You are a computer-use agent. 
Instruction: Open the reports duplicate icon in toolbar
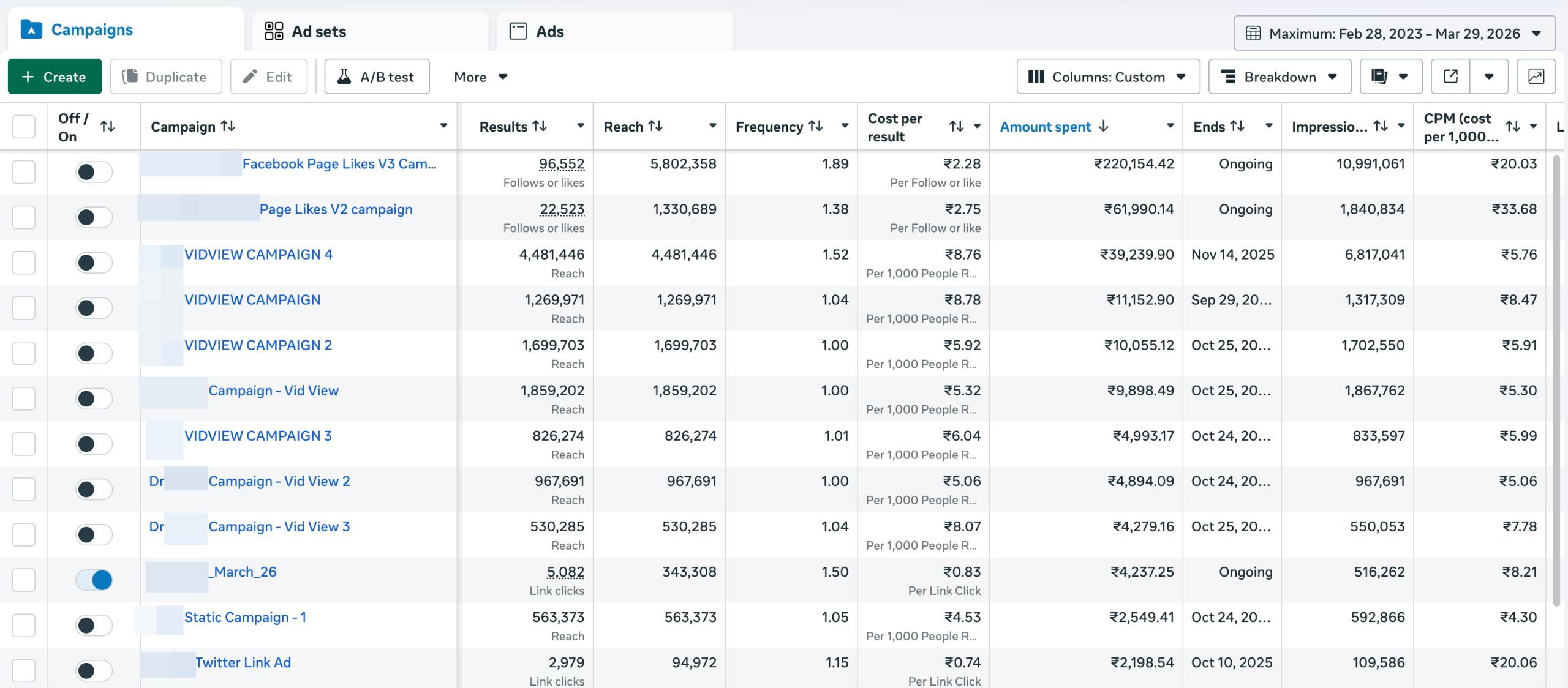click(x=1380, y=76)
